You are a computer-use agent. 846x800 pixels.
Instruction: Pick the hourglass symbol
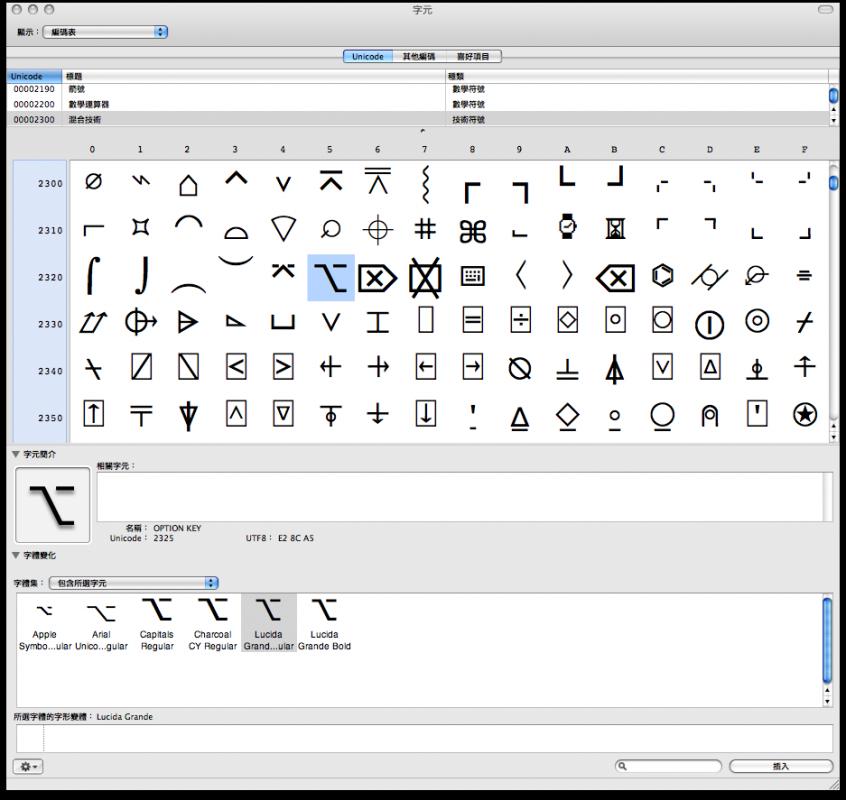tap(614, 230)
